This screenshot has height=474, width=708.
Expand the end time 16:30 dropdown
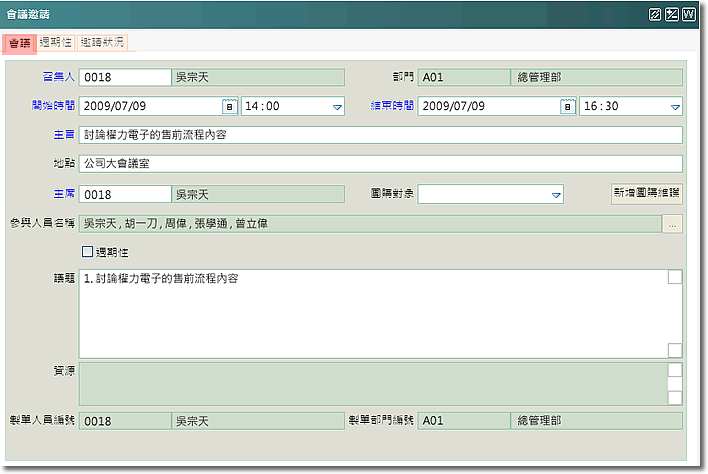tap(675, 106)
